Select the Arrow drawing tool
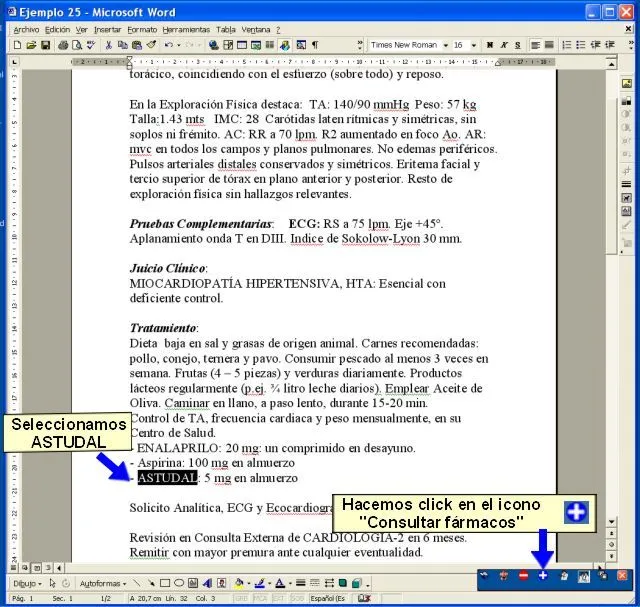Viewport: 640px width, 607px height. [151, 583]
